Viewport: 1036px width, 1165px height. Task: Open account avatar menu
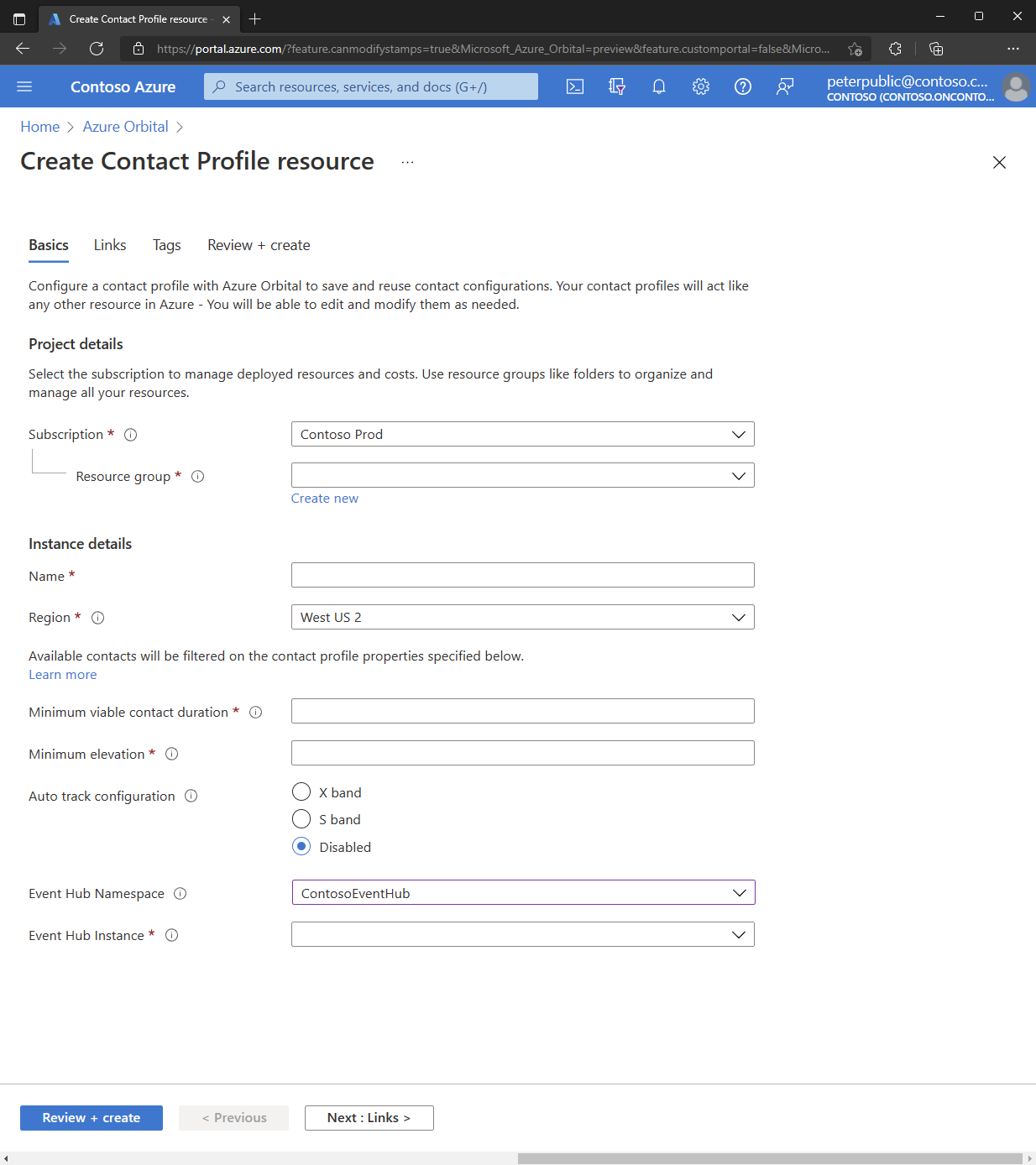pos(1016,86)
